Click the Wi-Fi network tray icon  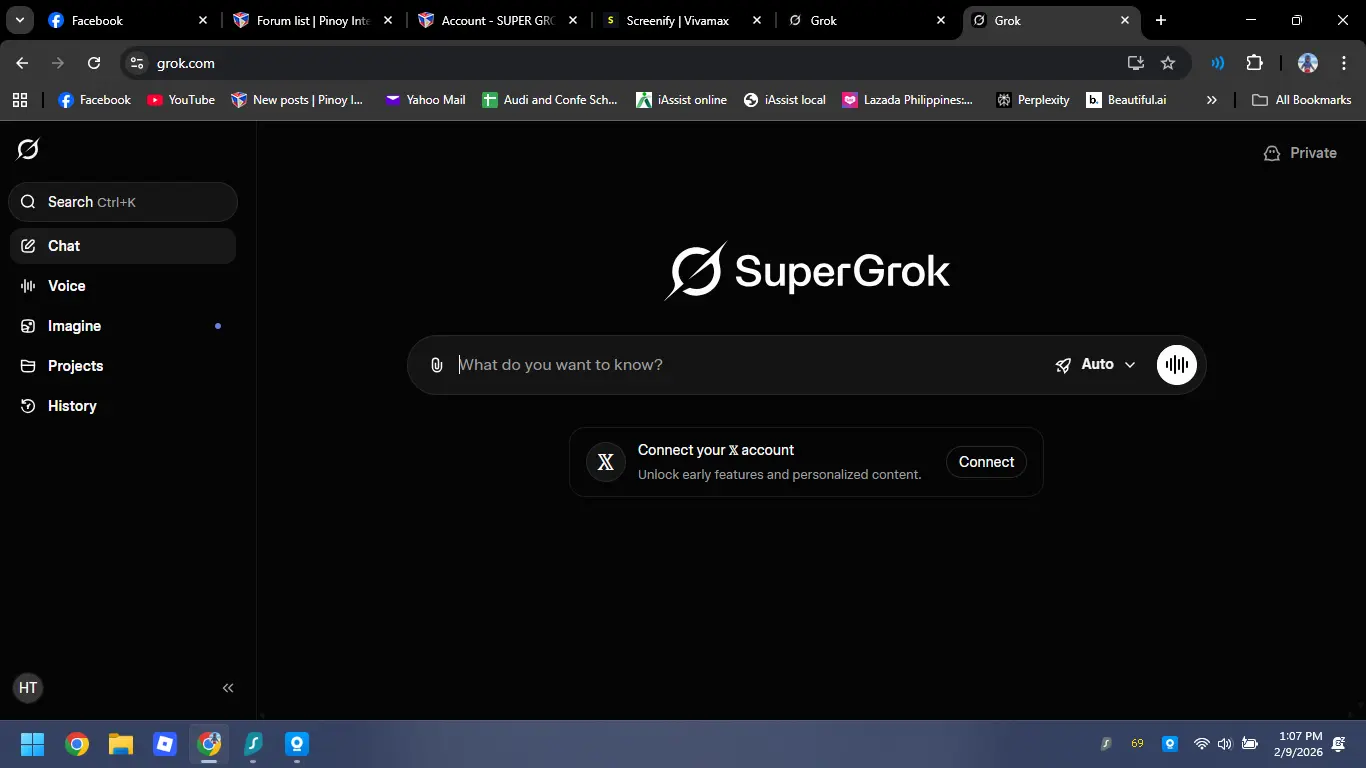(x=1202, y=744)
